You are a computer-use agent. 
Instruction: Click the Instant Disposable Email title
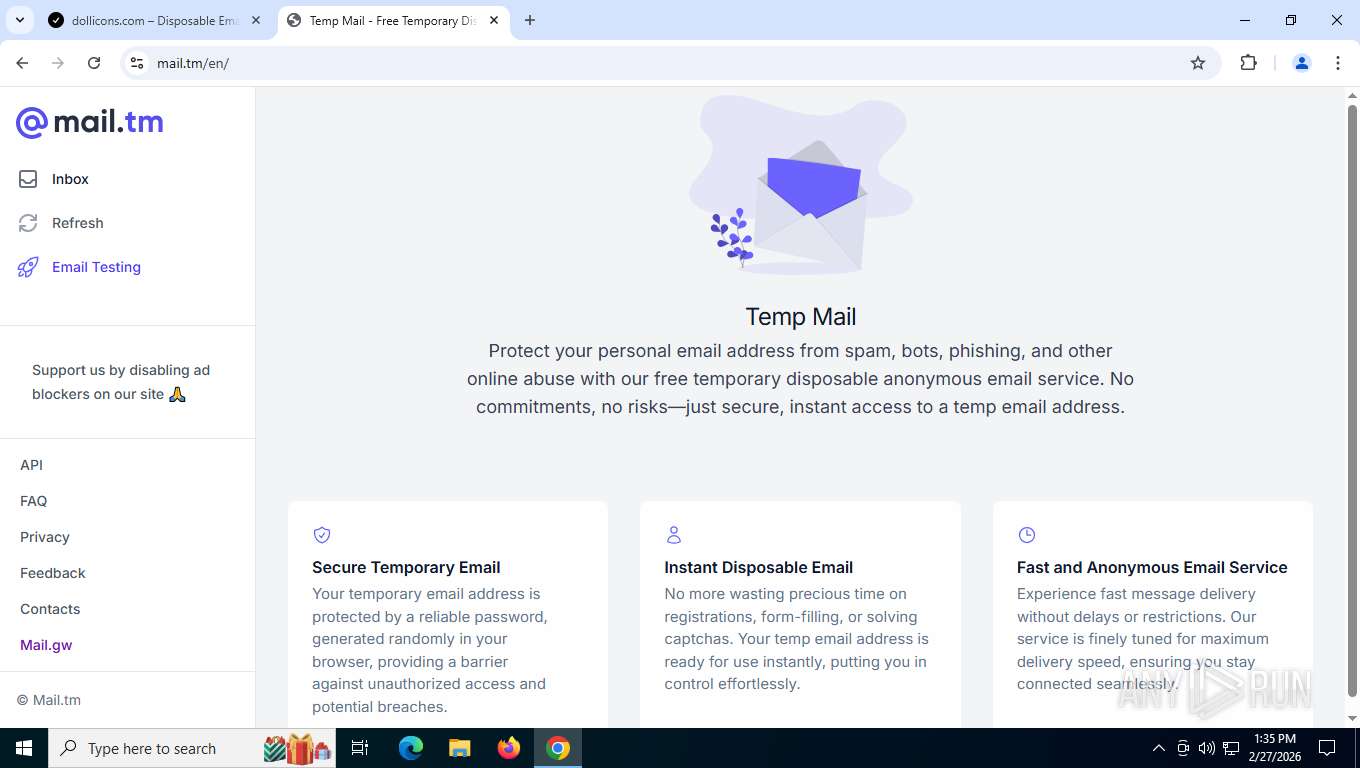point(759,567)
